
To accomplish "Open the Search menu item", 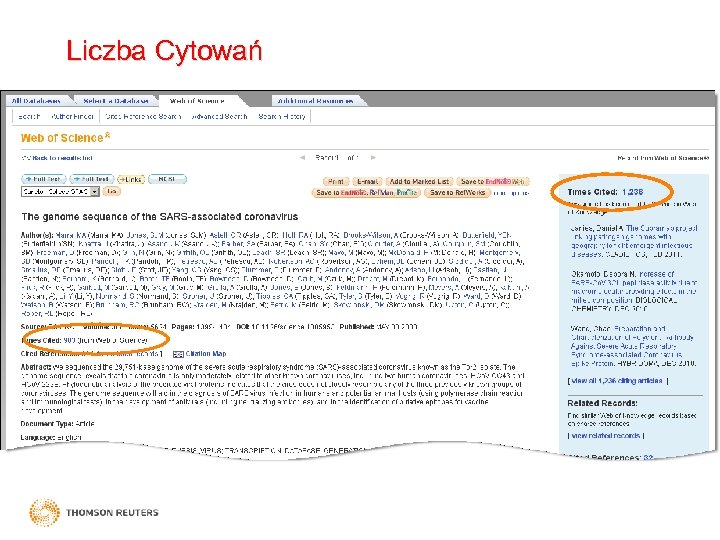I will point(29,117).
